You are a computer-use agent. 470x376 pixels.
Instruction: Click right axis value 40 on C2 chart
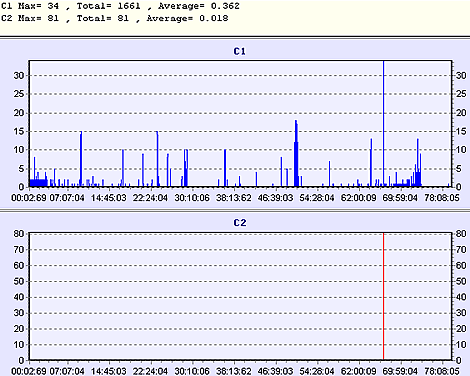click(x=461, y=297)
